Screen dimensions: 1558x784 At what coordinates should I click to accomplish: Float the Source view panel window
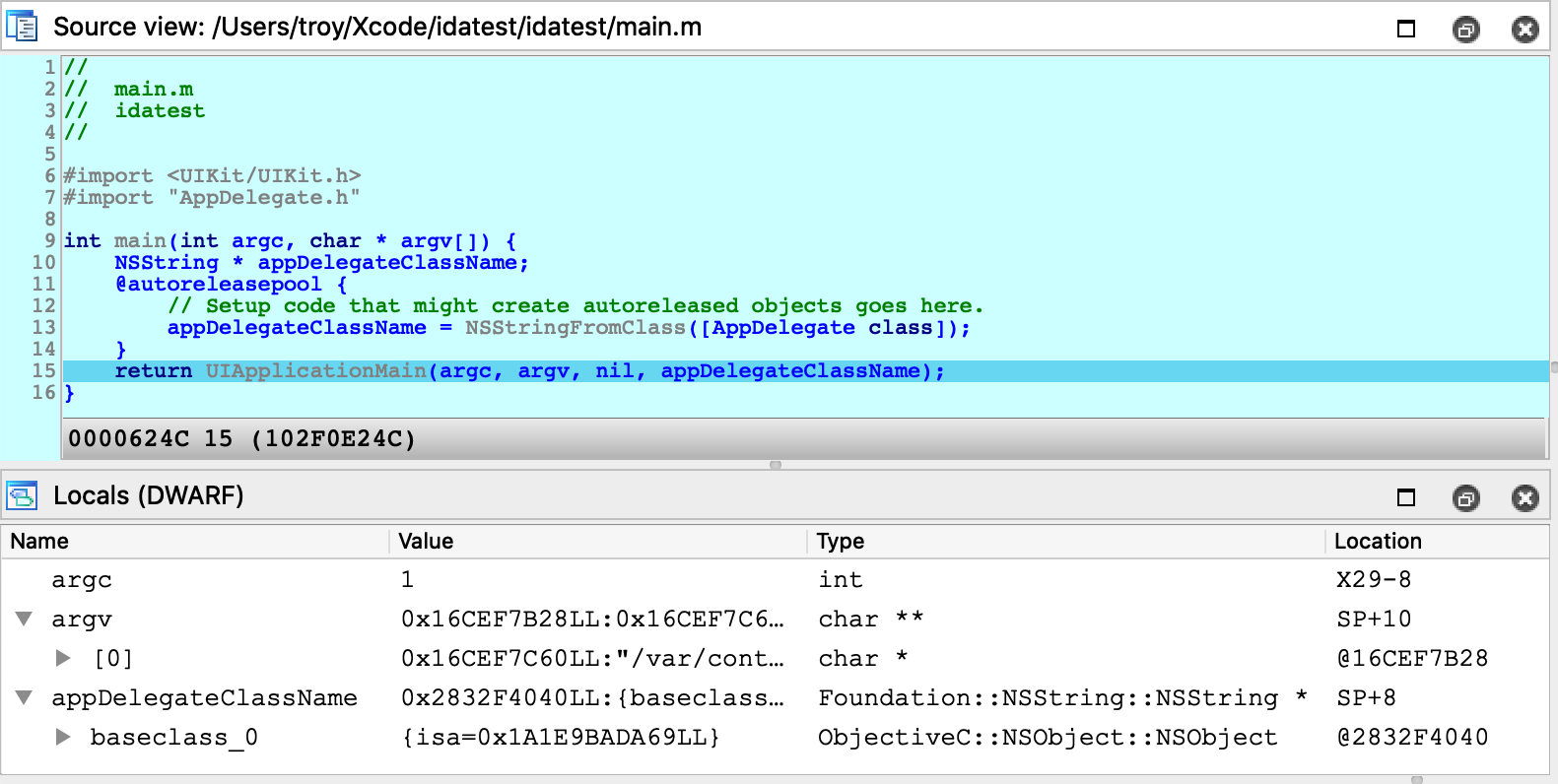[x=1465, y=30]
